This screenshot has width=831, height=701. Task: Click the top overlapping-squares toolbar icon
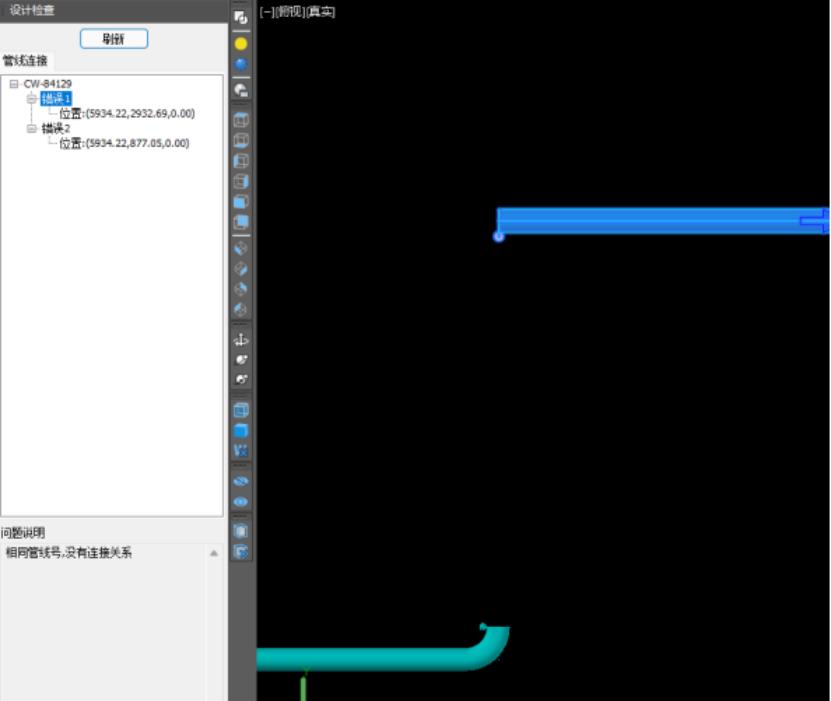pos(241,17)
